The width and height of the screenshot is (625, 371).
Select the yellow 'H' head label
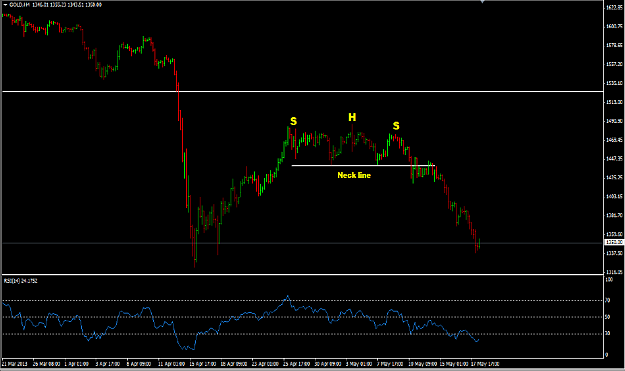(352, 117)
